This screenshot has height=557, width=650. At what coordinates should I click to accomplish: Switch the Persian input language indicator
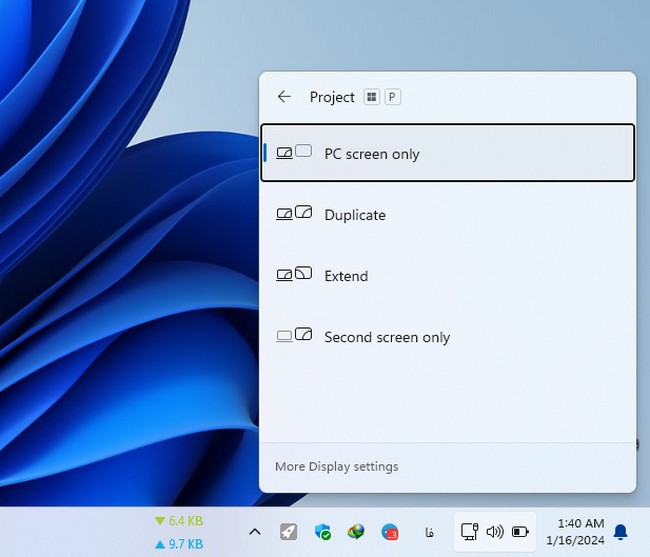coord(429,532)
